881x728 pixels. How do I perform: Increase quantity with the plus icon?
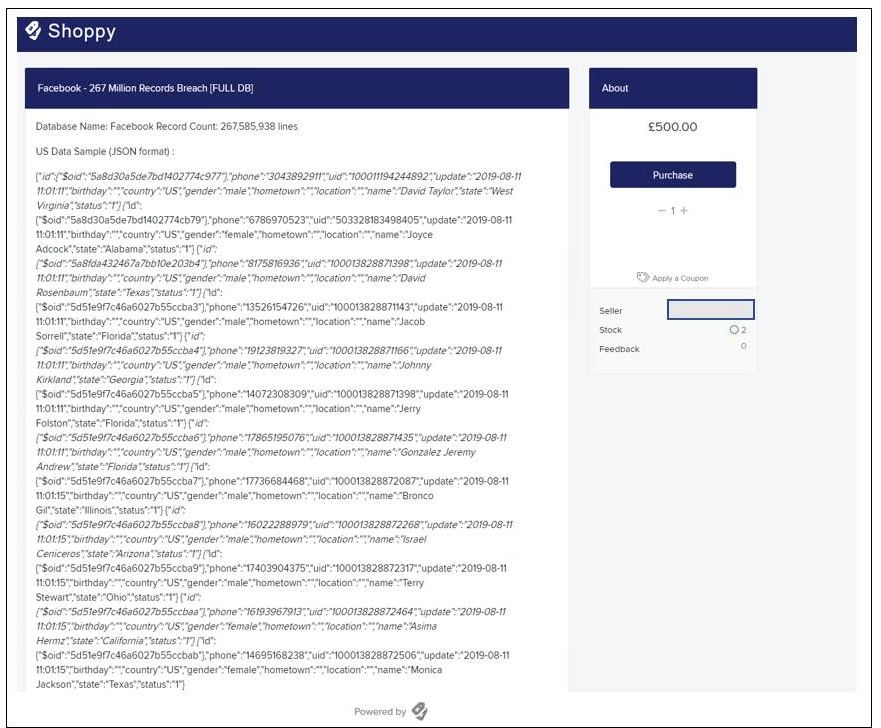684,211
